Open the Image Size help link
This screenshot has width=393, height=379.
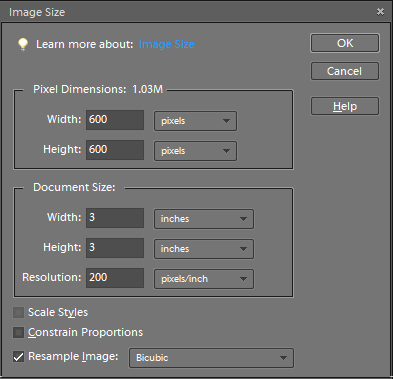(x=167, y=44)
